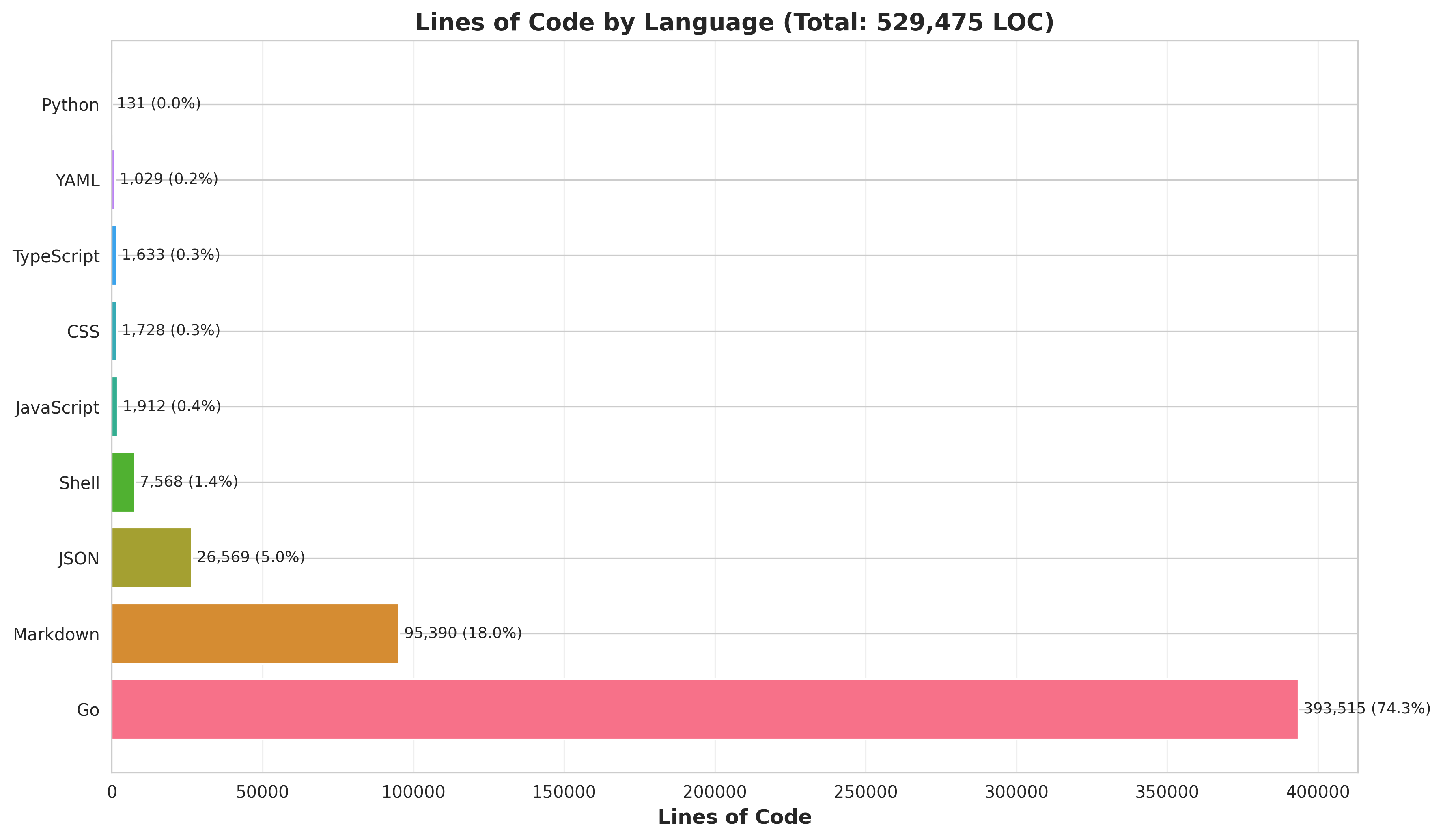Click the Go axis label
The width and height of the screenshot is (1443, 840).
tap(88, 710)
